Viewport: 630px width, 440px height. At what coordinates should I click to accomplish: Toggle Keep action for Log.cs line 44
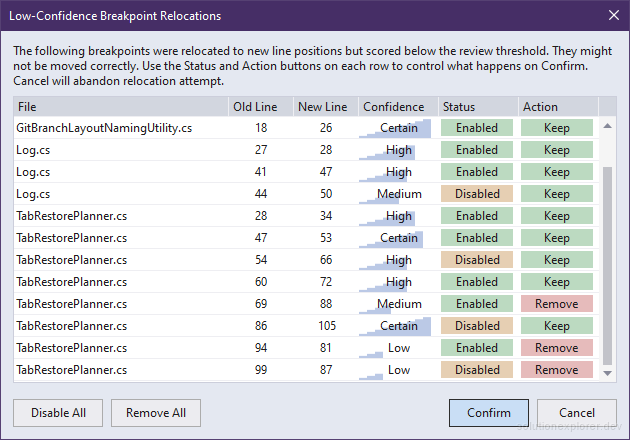556,194
